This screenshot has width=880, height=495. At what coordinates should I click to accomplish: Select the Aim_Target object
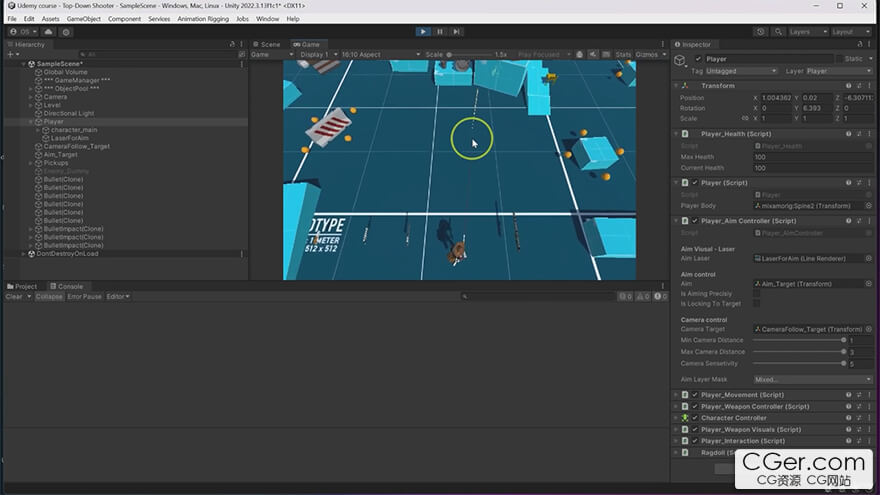coord(60,154)
